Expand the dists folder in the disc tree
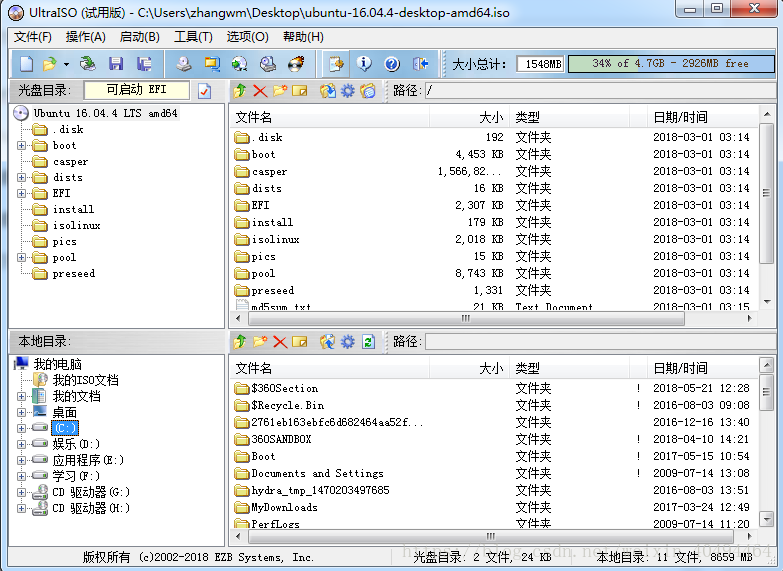This screenshot has width=783, height=571. coord(21,177)
